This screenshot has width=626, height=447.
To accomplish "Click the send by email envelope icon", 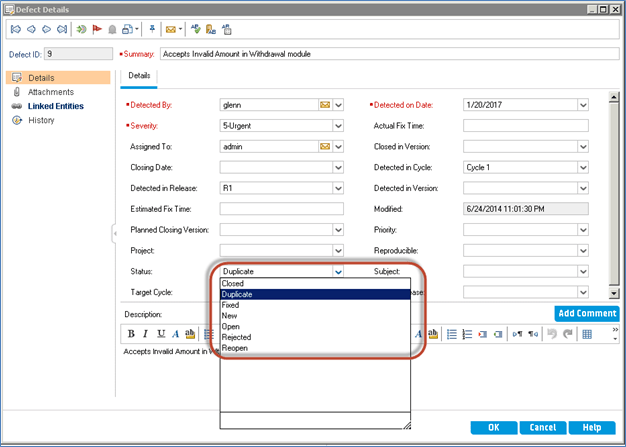I will point(171,29).
